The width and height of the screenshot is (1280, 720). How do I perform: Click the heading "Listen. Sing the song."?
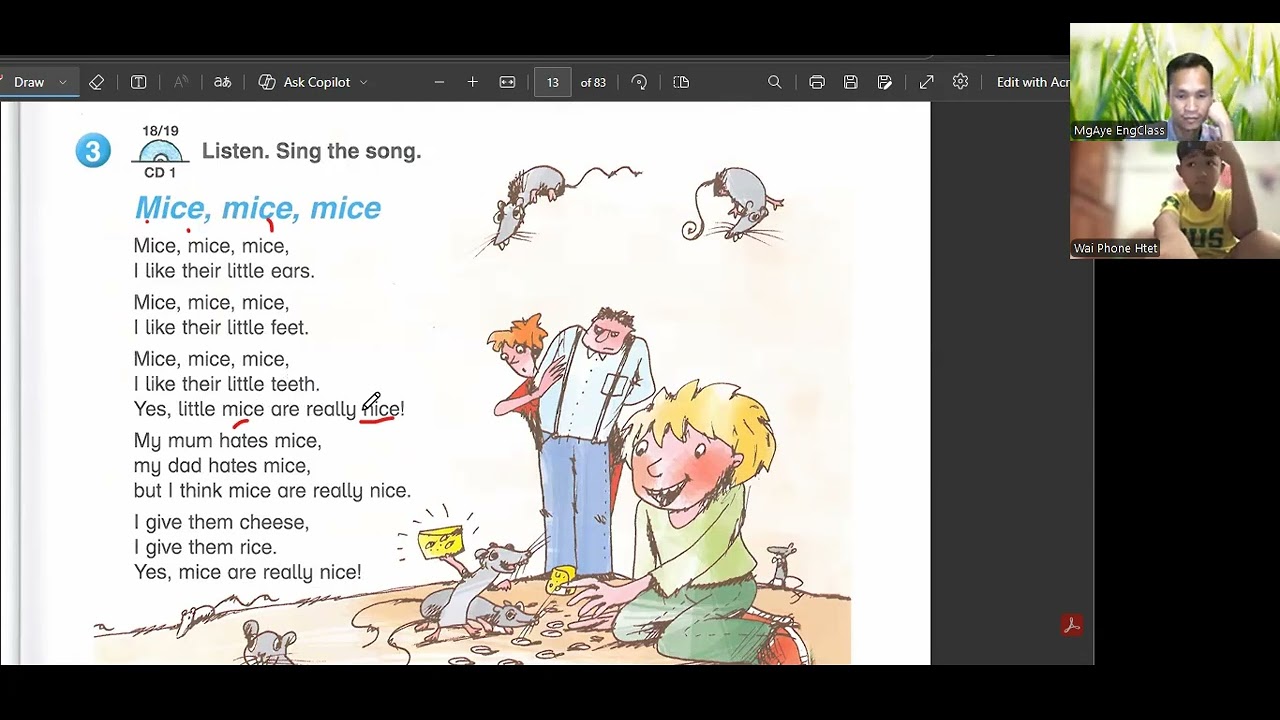coord(312,151)
